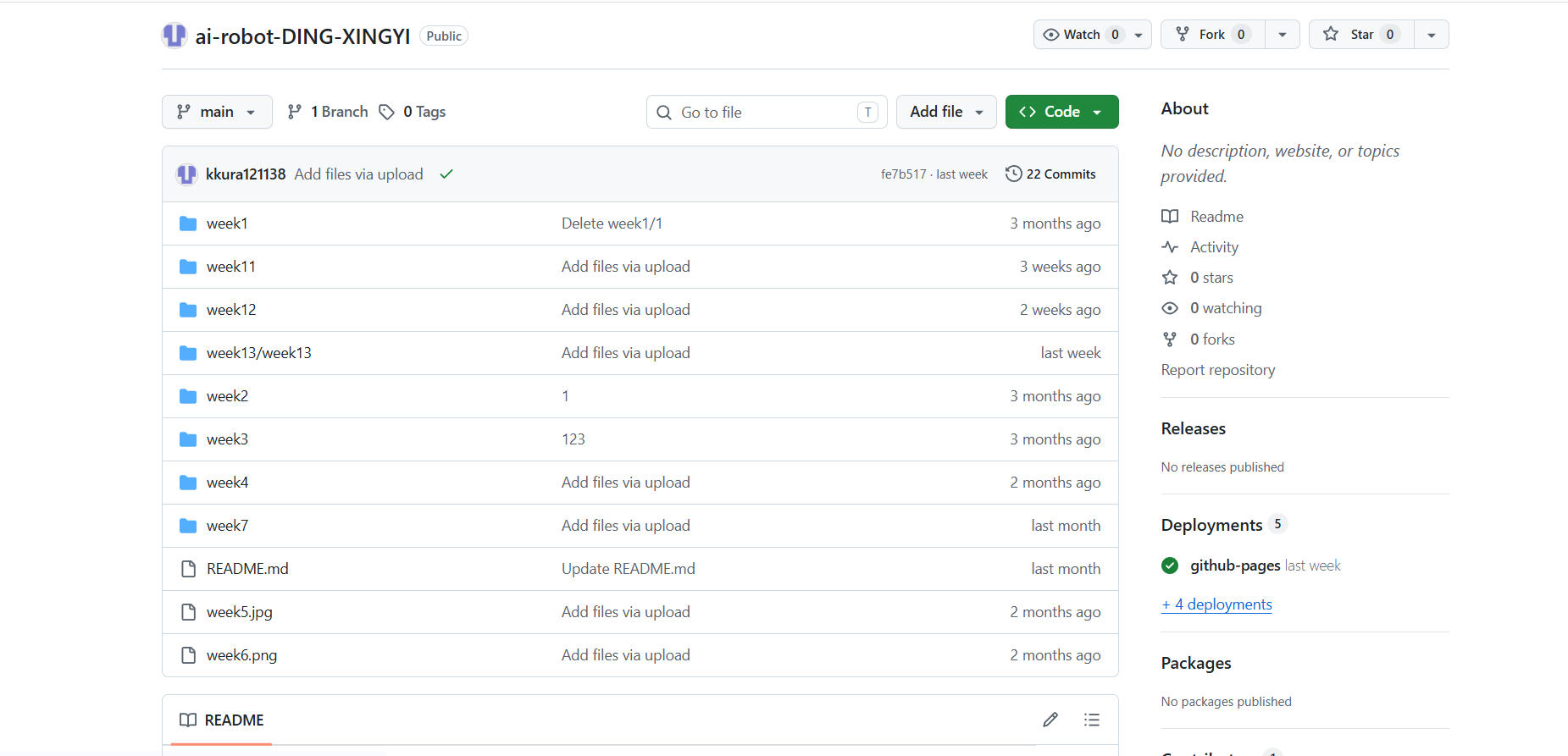
Task: Open the week6.png file name
Action: point(241,655)
